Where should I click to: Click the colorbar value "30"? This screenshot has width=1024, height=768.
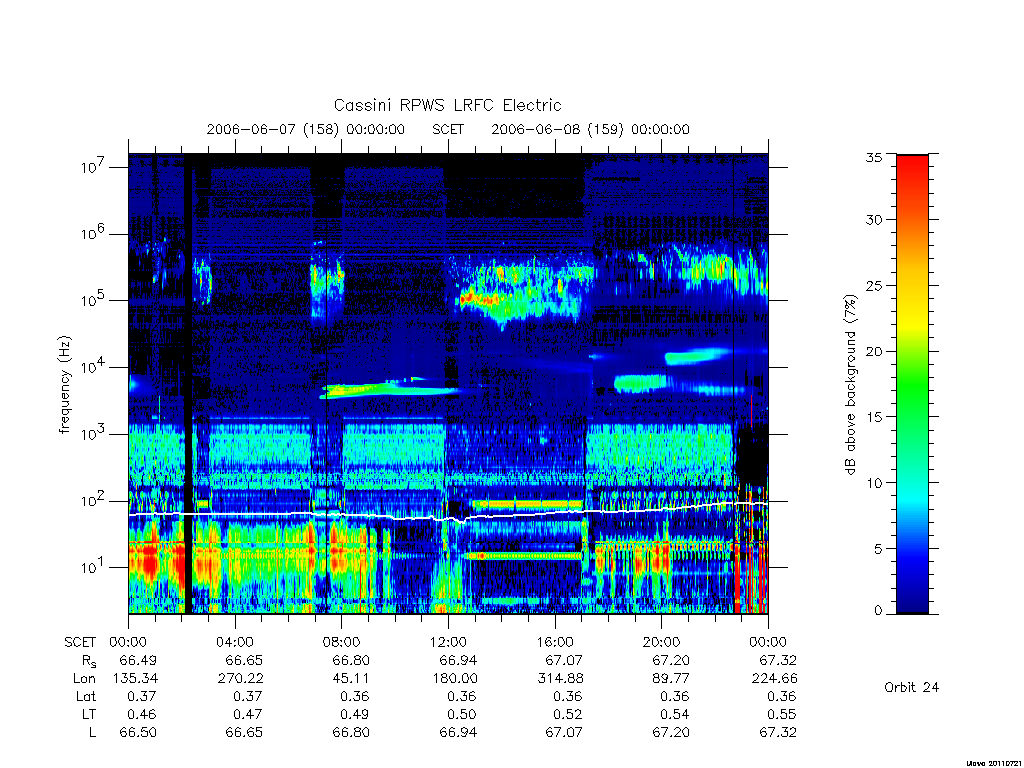pos(874,220)
